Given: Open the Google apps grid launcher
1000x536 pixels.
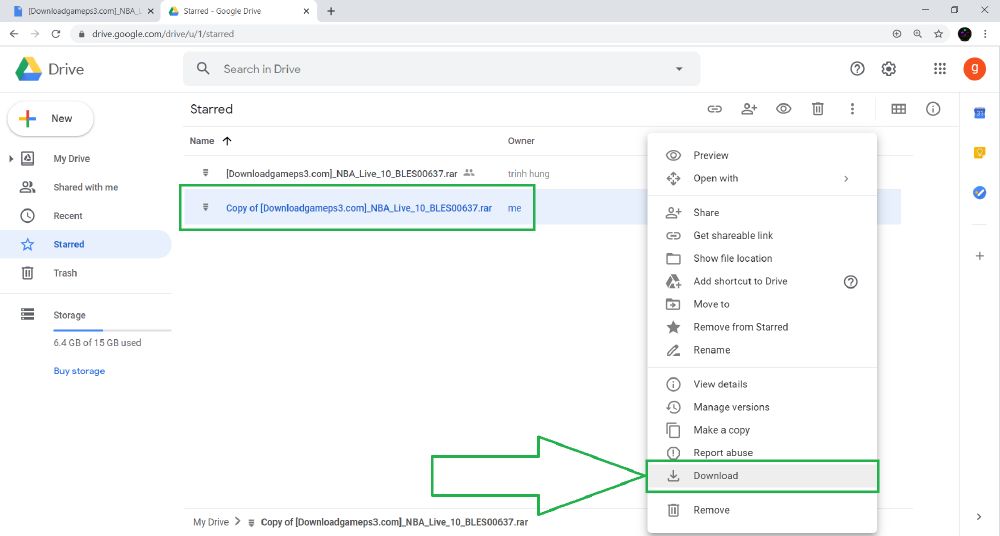Looking at the screenshot, I should tap(939, 69).
